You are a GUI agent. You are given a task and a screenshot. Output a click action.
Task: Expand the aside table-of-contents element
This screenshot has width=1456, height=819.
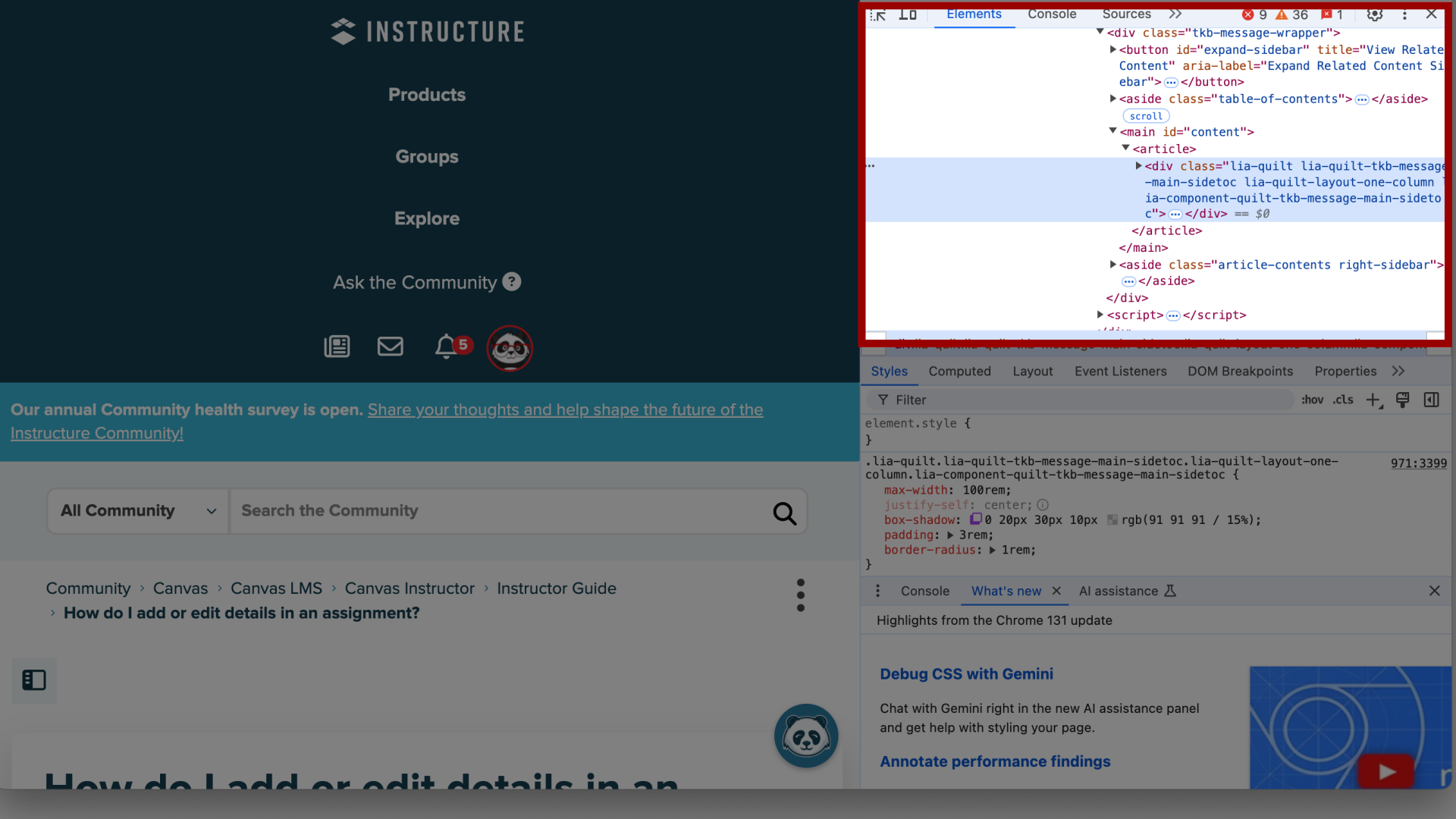coord(1113,98)
